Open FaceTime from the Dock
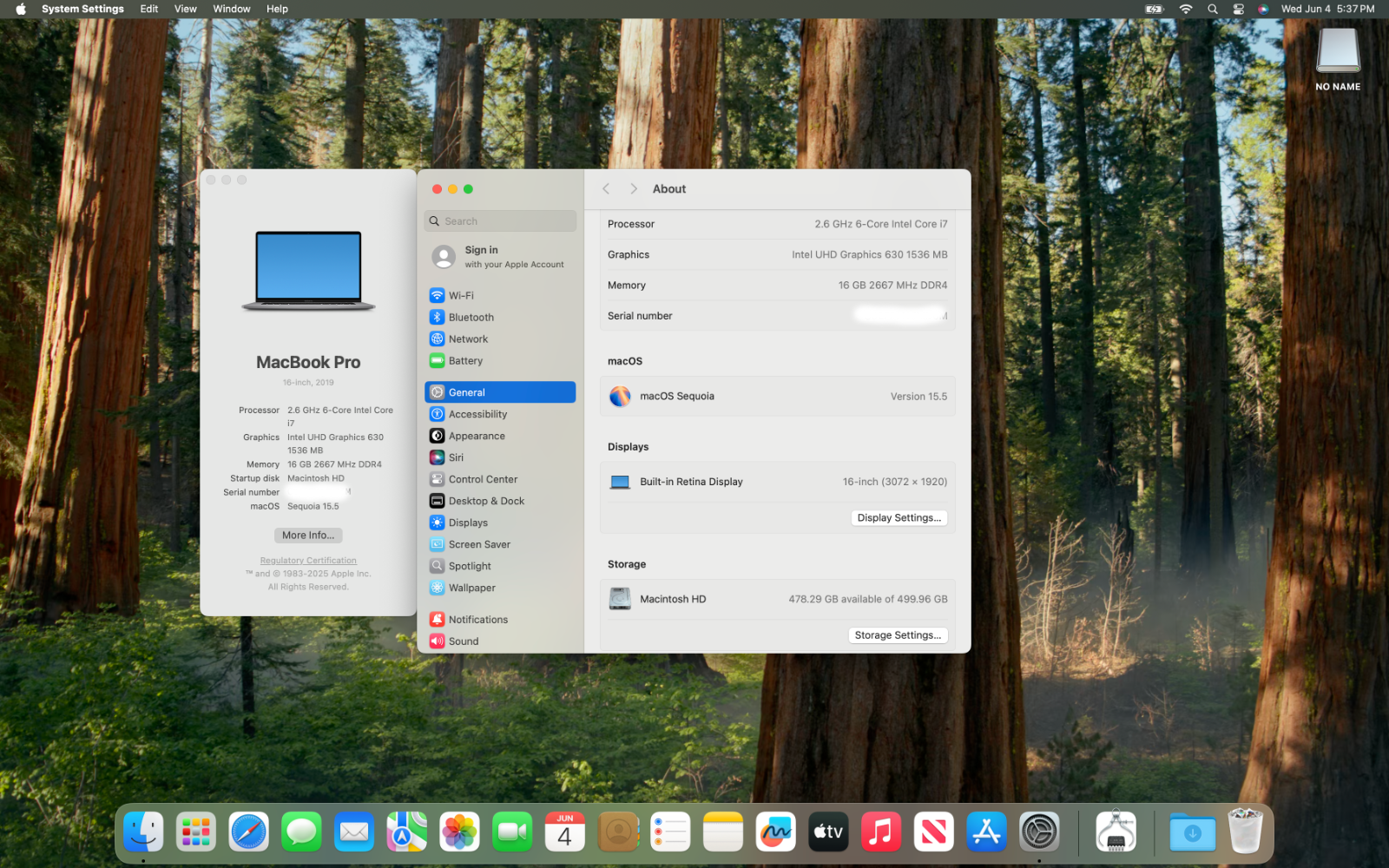 [x=512, y=832]
